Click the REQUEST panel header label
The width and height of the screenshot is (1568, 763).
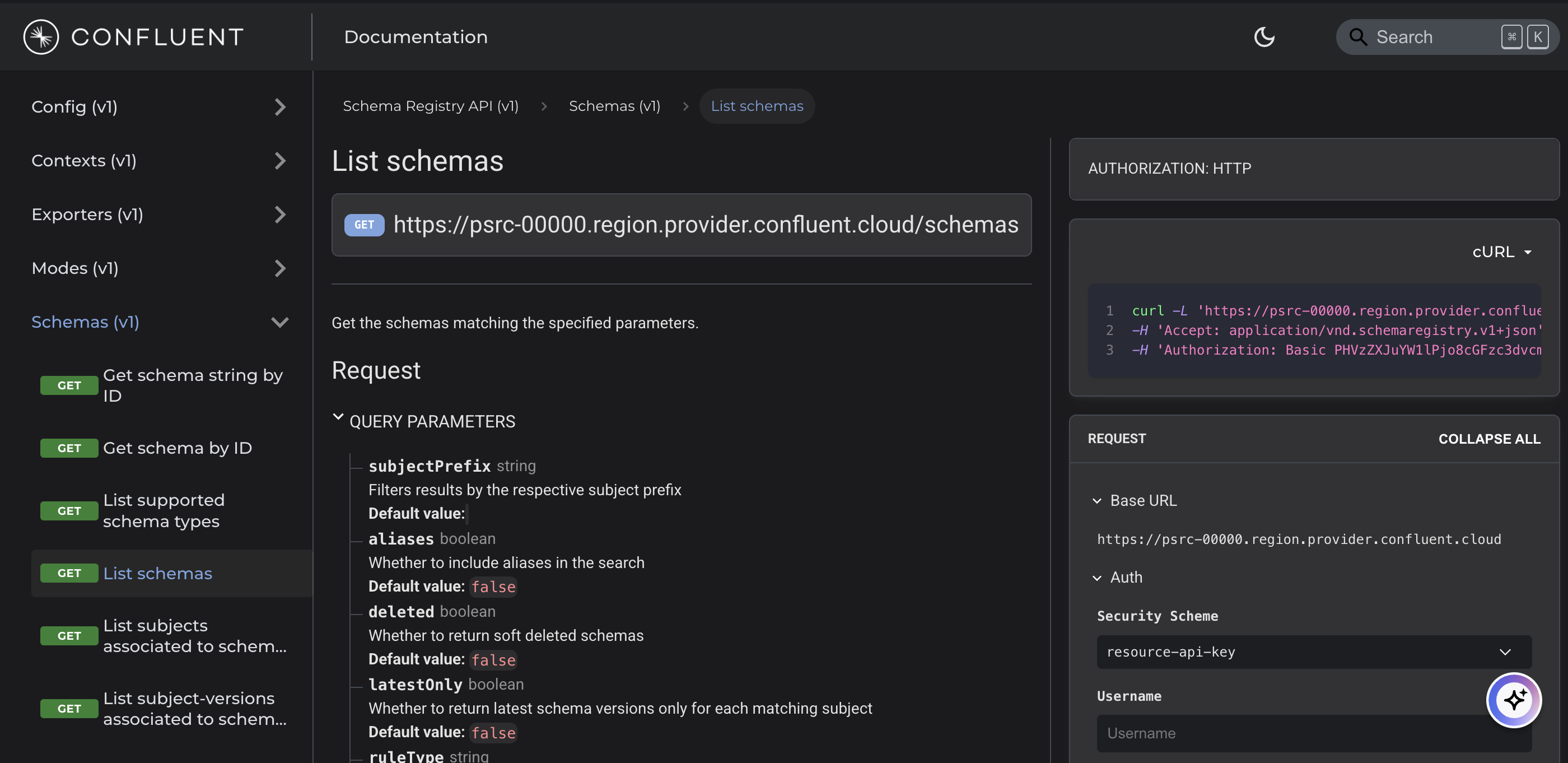coord(1116,439)
